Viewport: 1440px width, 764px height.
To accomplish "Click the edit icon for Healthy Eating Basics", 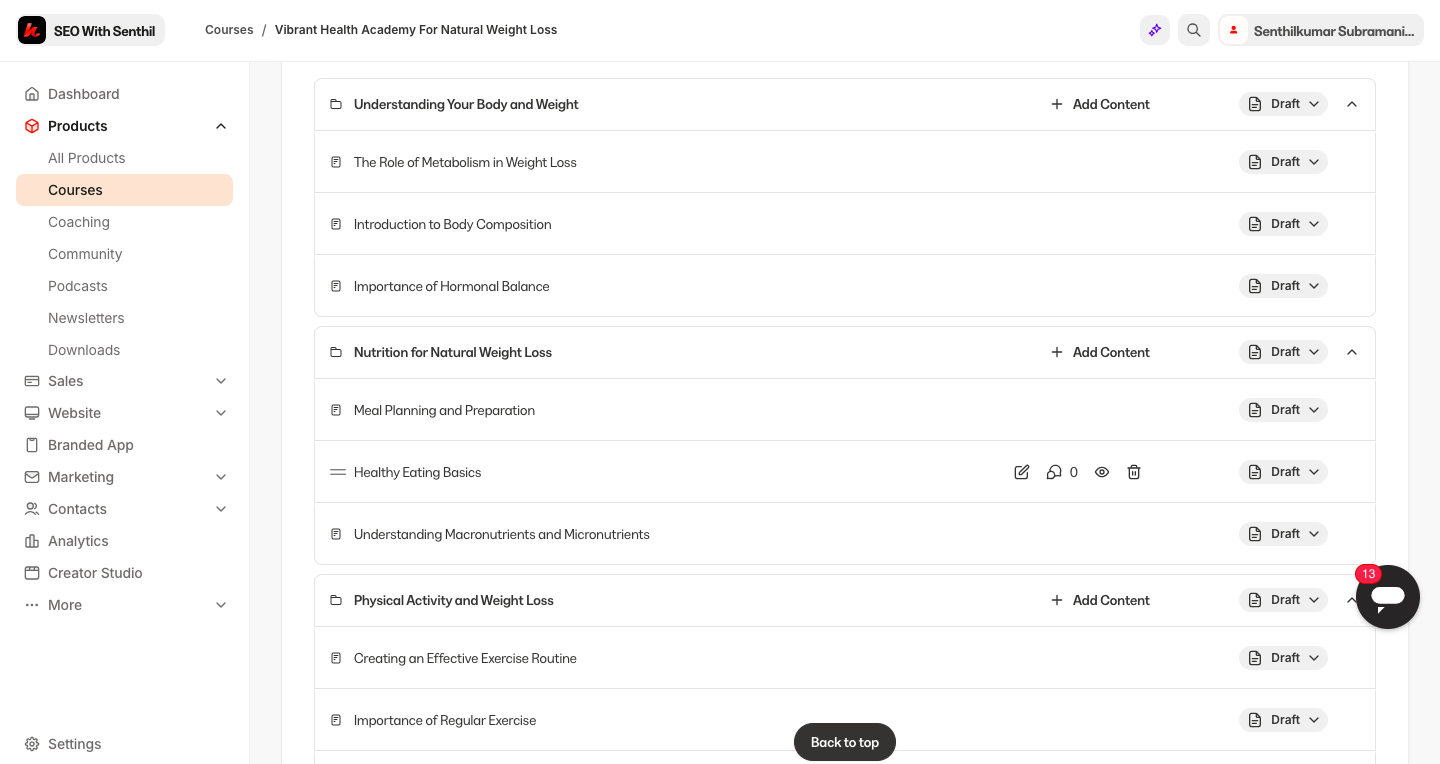I will (1021, 472).
